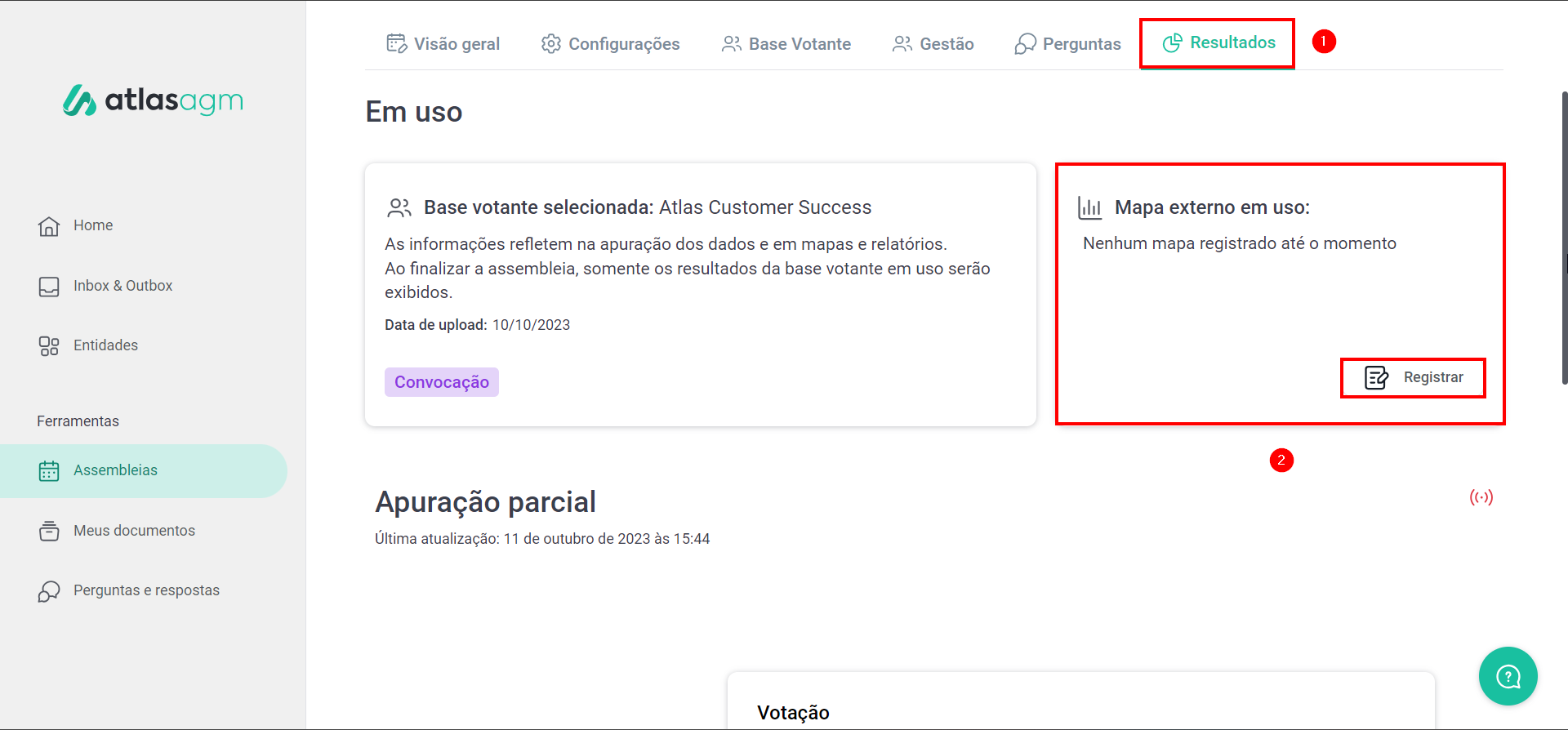Click the Assembleias calendar icon
This screenshot has height=730, width=1568.
[x=49, y=471]
